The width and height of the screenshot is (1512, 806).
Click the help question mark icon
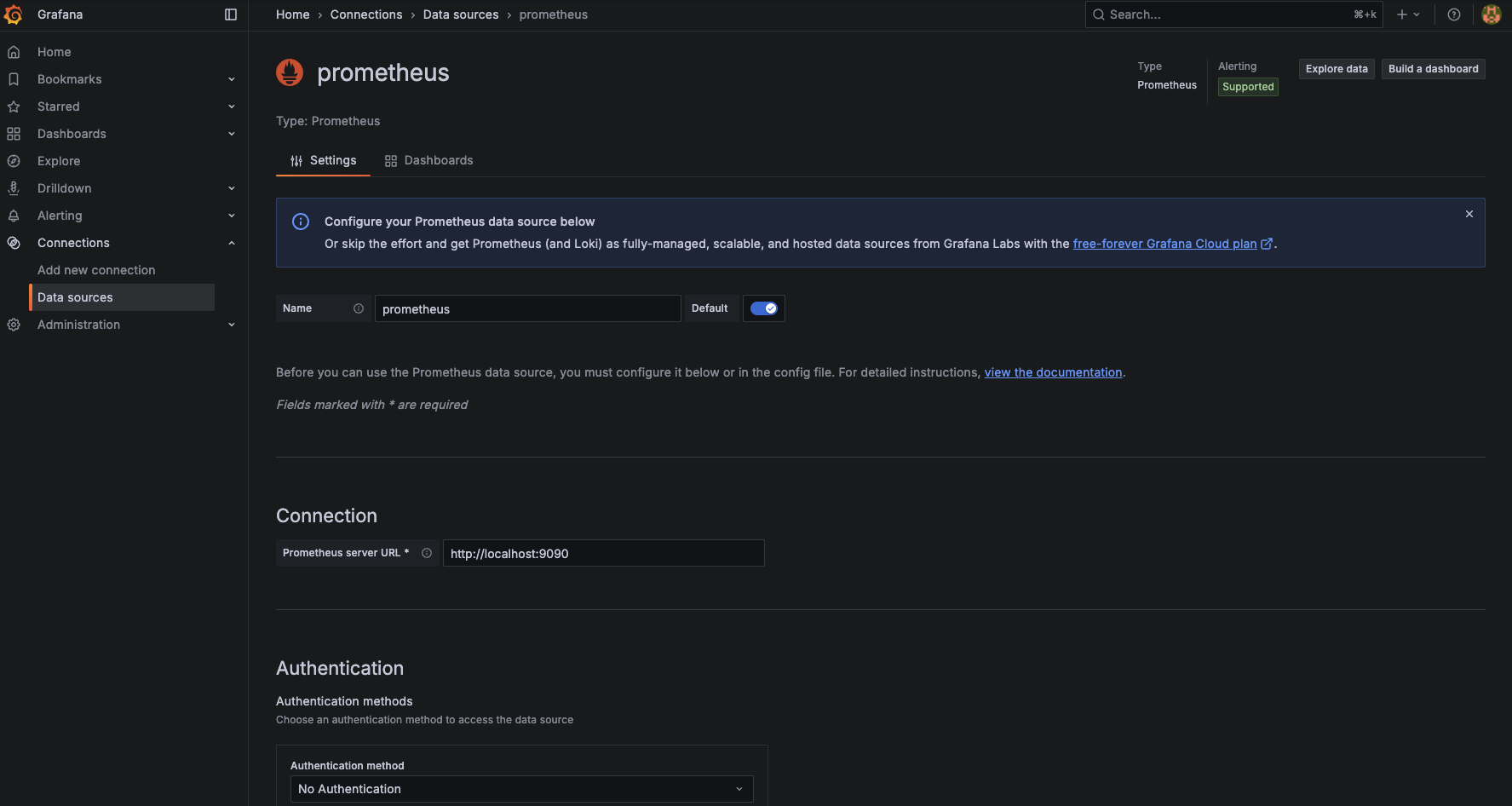tap(1454, 14)
